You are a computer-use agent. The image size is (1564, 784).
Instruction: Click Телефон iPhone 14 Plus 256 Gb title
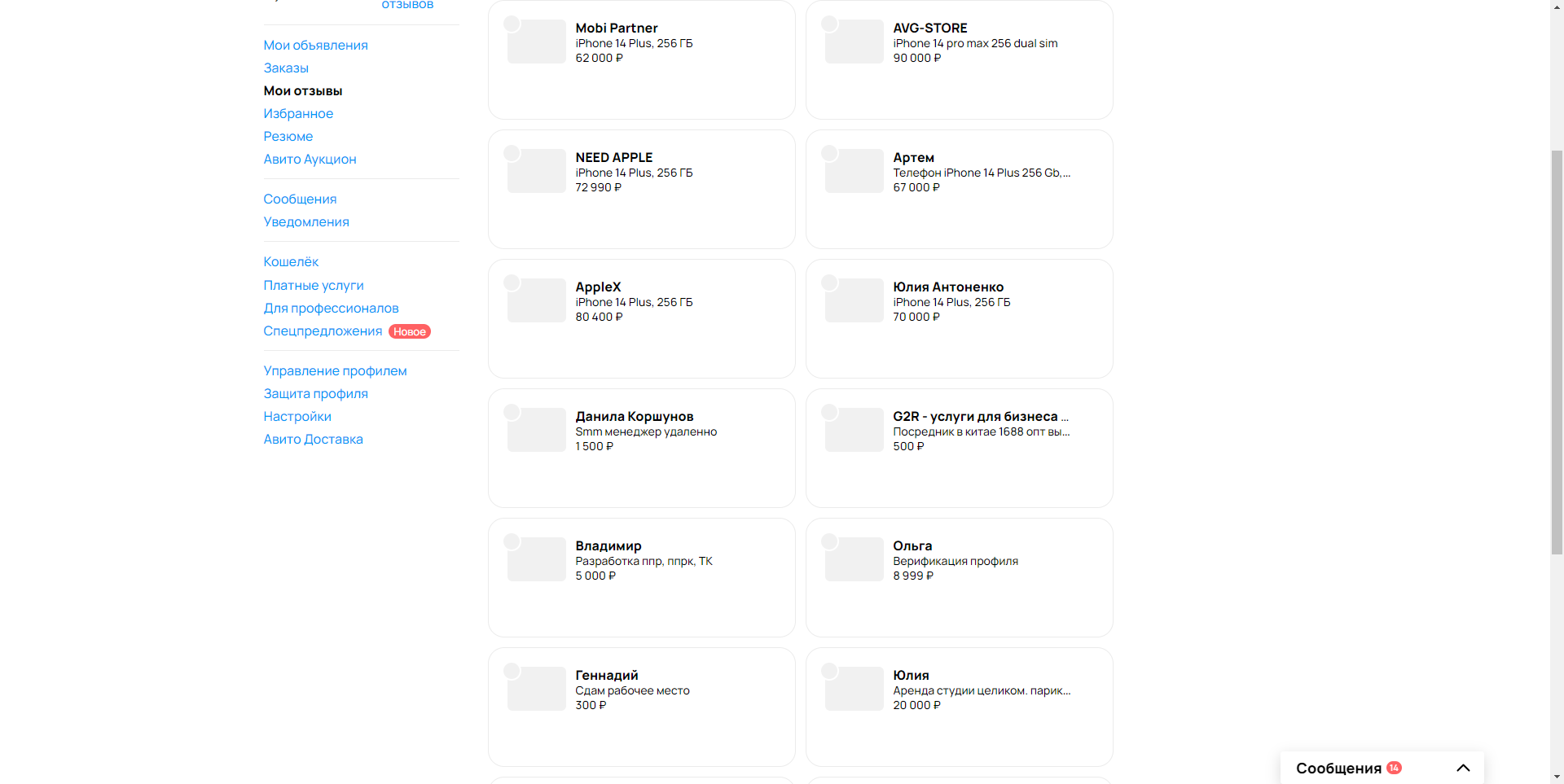point(982,173)
